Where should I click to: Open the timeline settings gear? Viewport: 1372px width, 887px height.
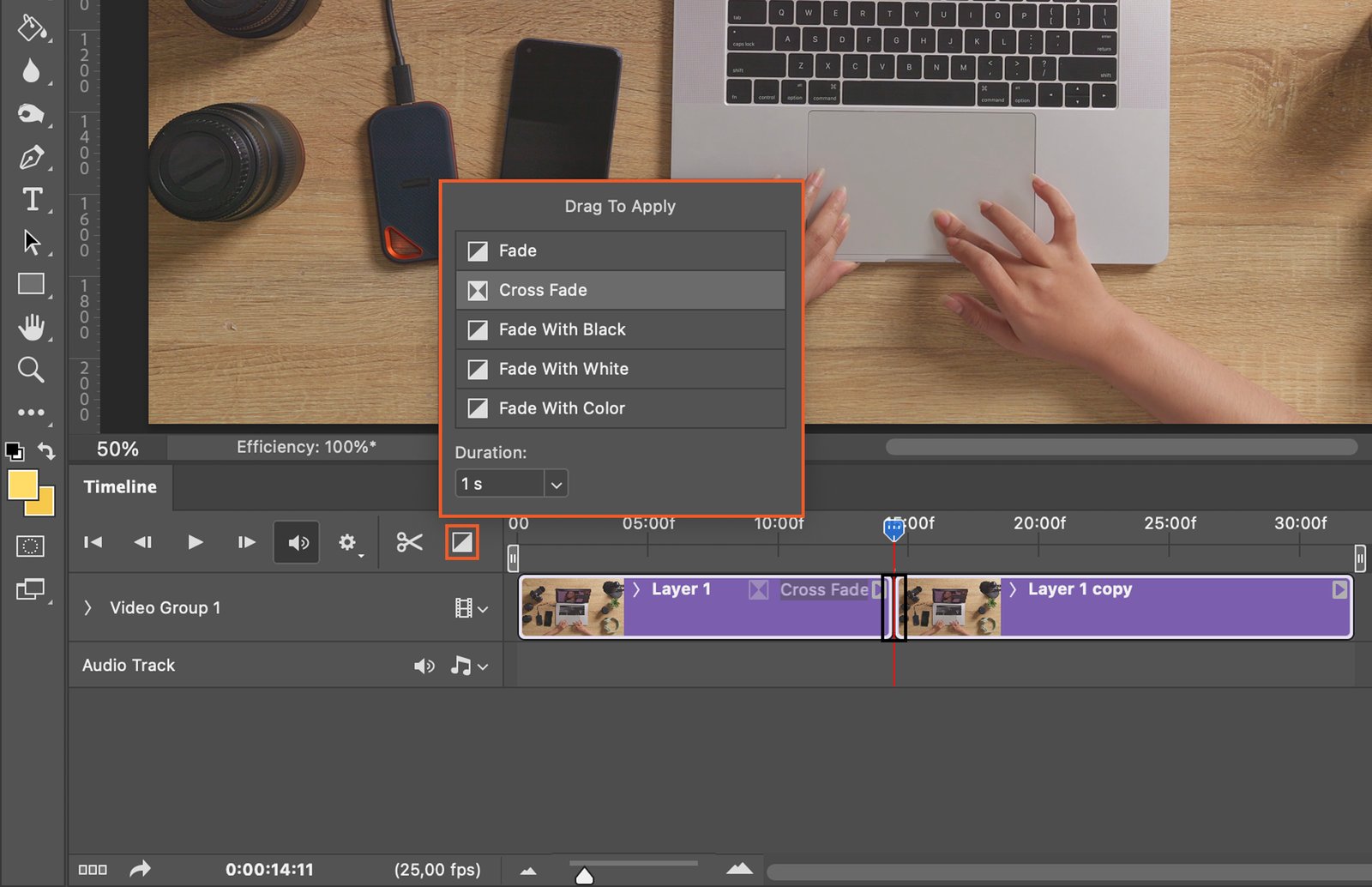point(346,542)
